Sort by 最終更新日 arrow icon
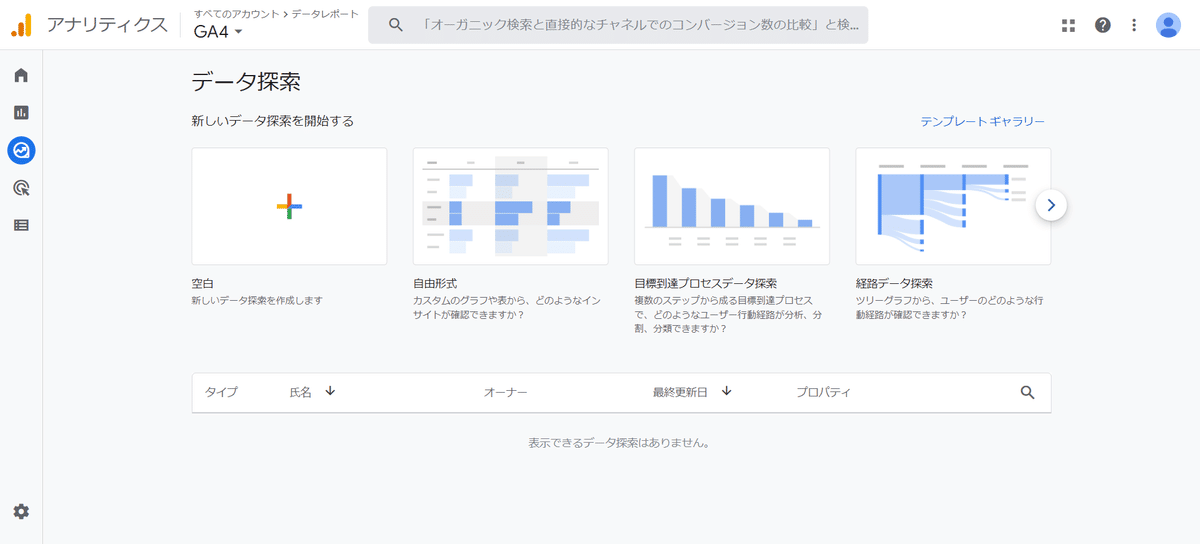This screenshot has width=1200, height=544. click(727, 391)
